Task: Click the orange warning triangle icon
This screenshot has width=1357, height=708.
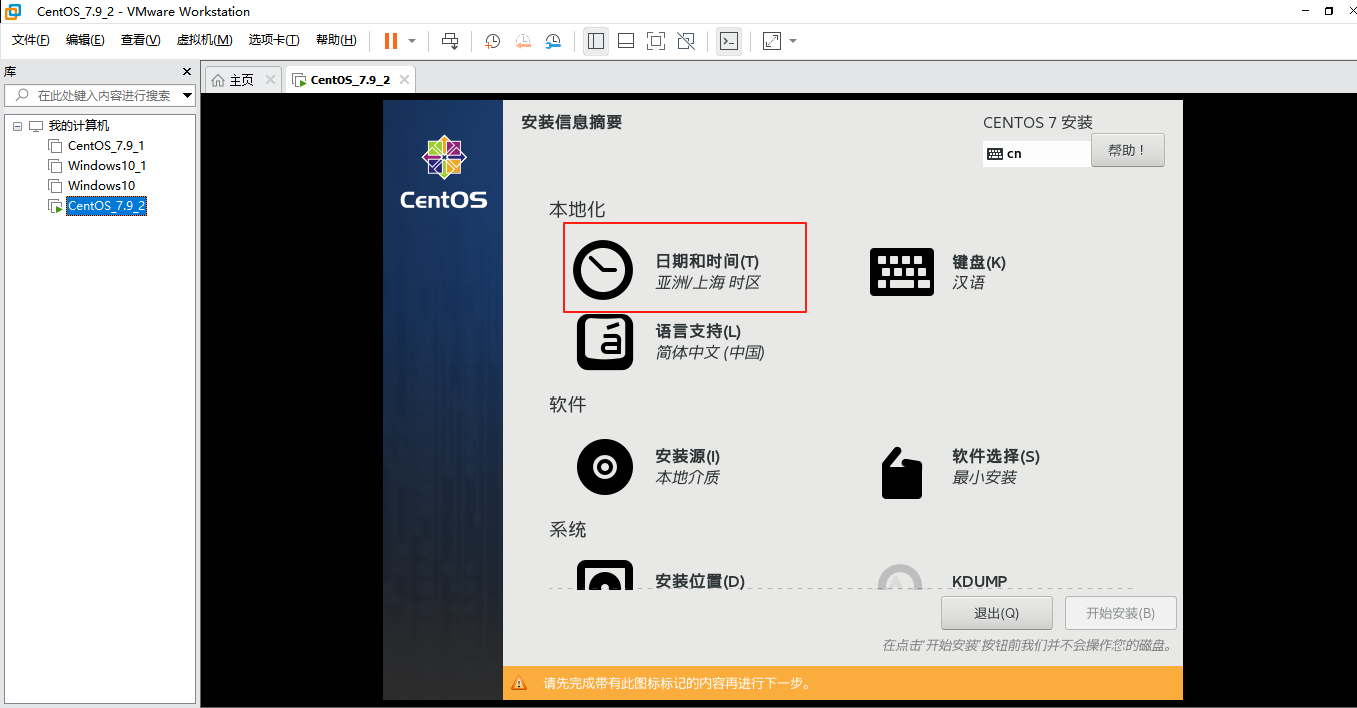Action: (x=519, y=684)
